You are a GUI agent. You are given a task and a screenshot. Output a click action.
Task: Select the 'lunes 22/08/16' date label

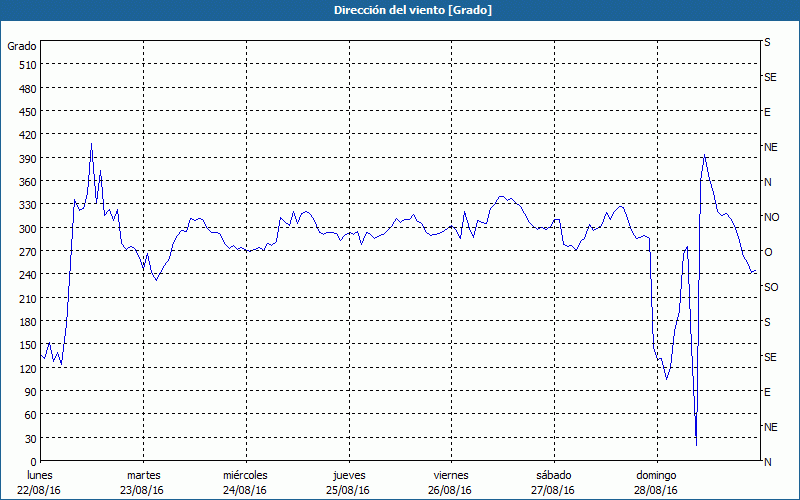pos(41,482)
